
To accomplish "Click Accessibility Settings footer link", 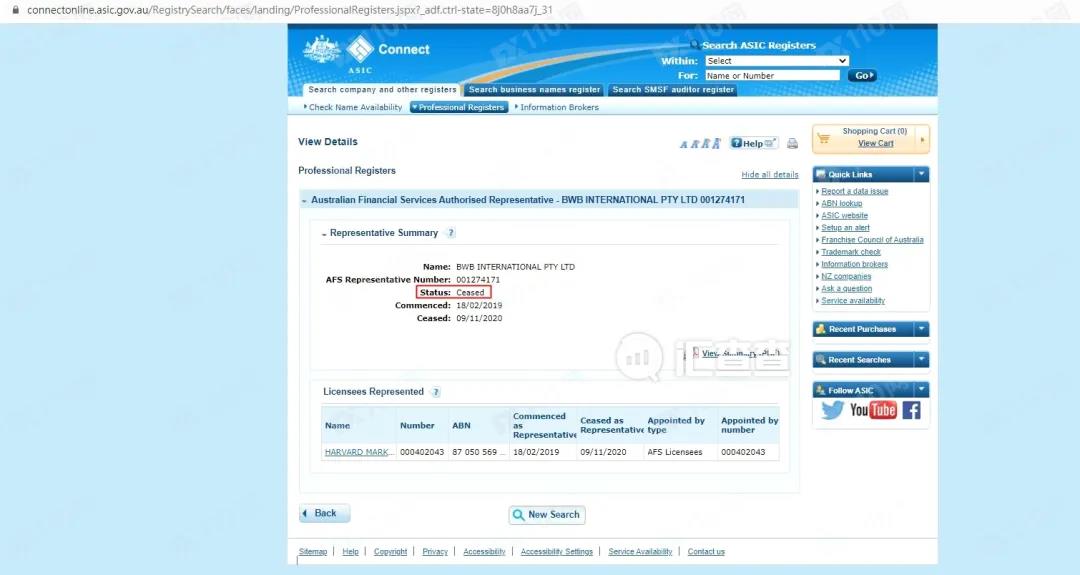I will coord(557,552).
